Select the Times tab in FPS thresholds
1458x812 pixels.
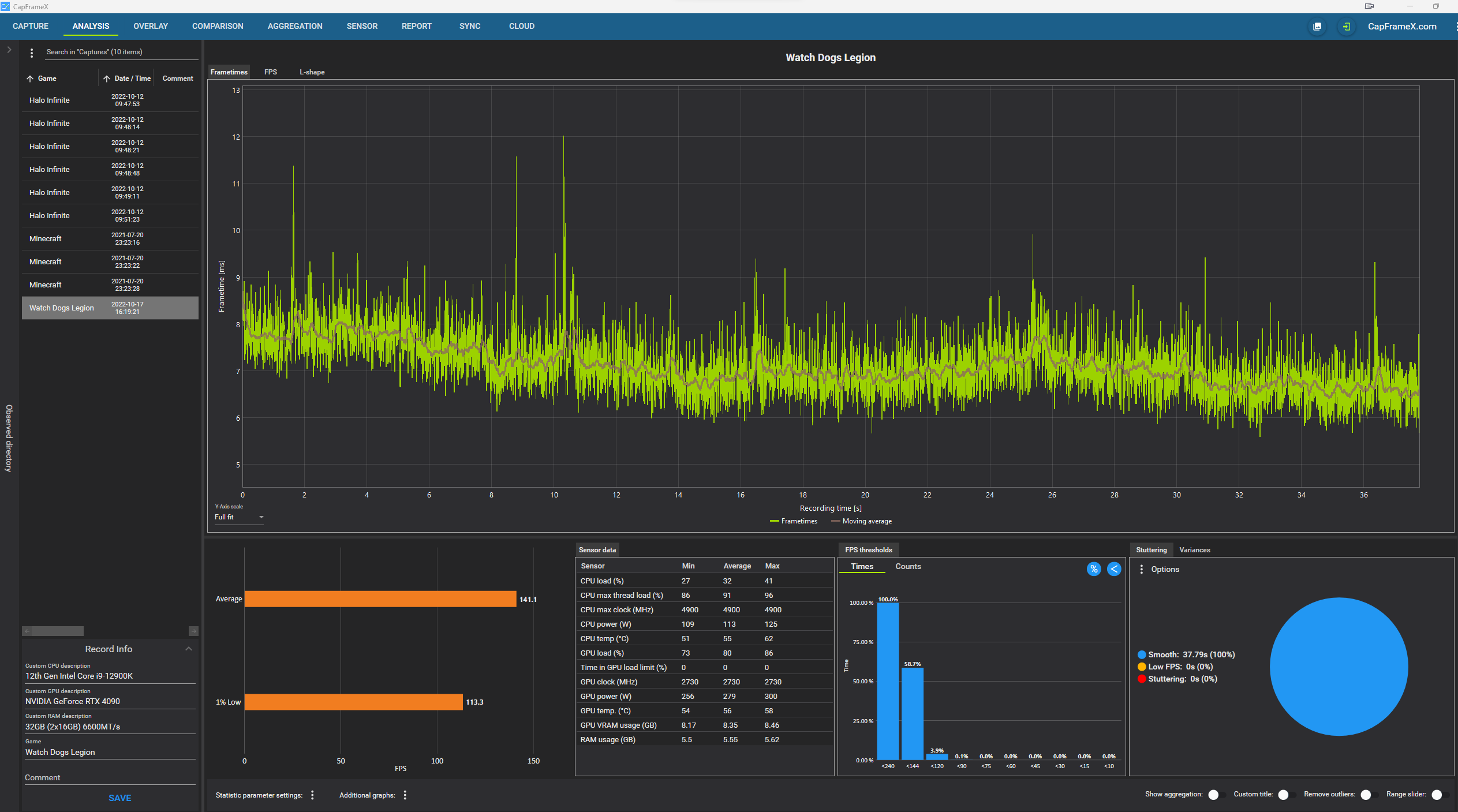click(862, 566)
